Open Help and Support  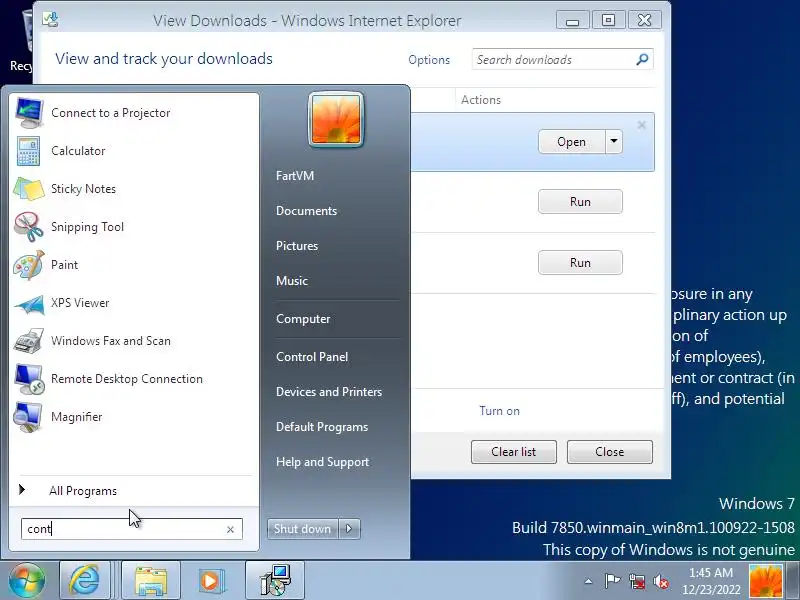pyautogui.click(x=322, y=462)
